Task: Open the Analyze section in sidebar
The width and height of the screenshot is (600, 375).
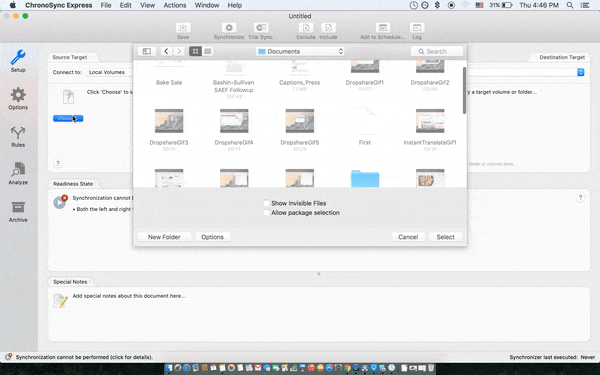Action: coord(18,173)
